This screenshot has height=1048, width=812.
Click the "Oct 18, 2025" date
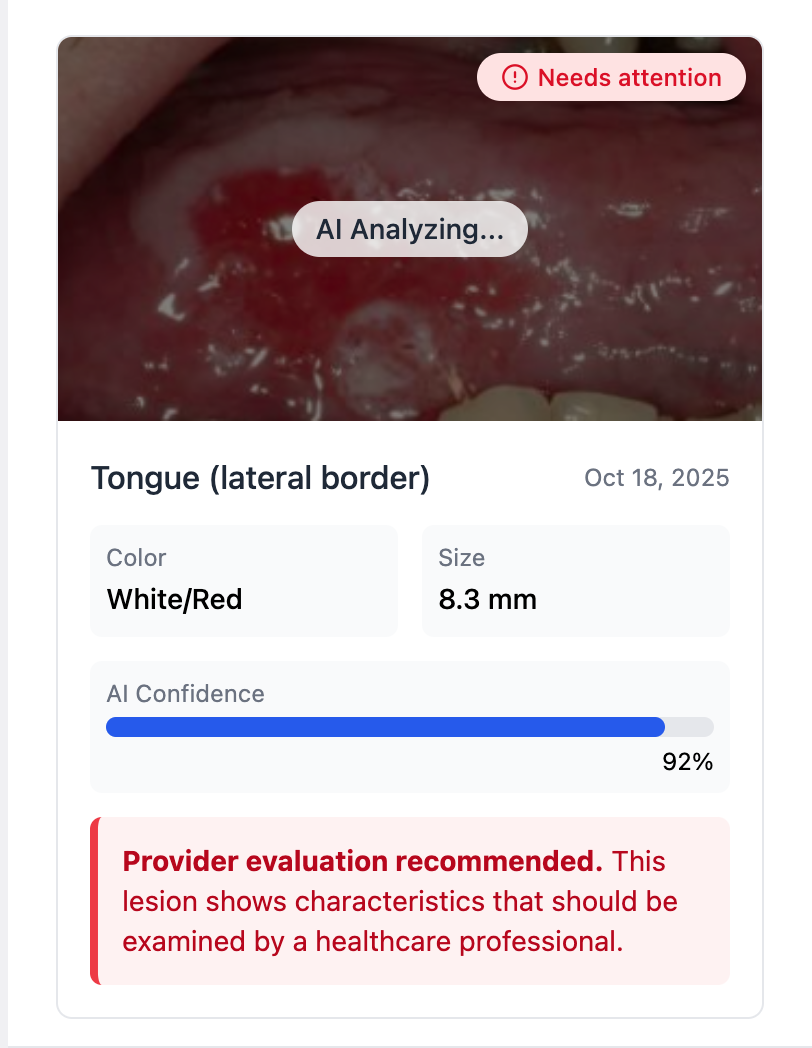(x=657, y=478)
